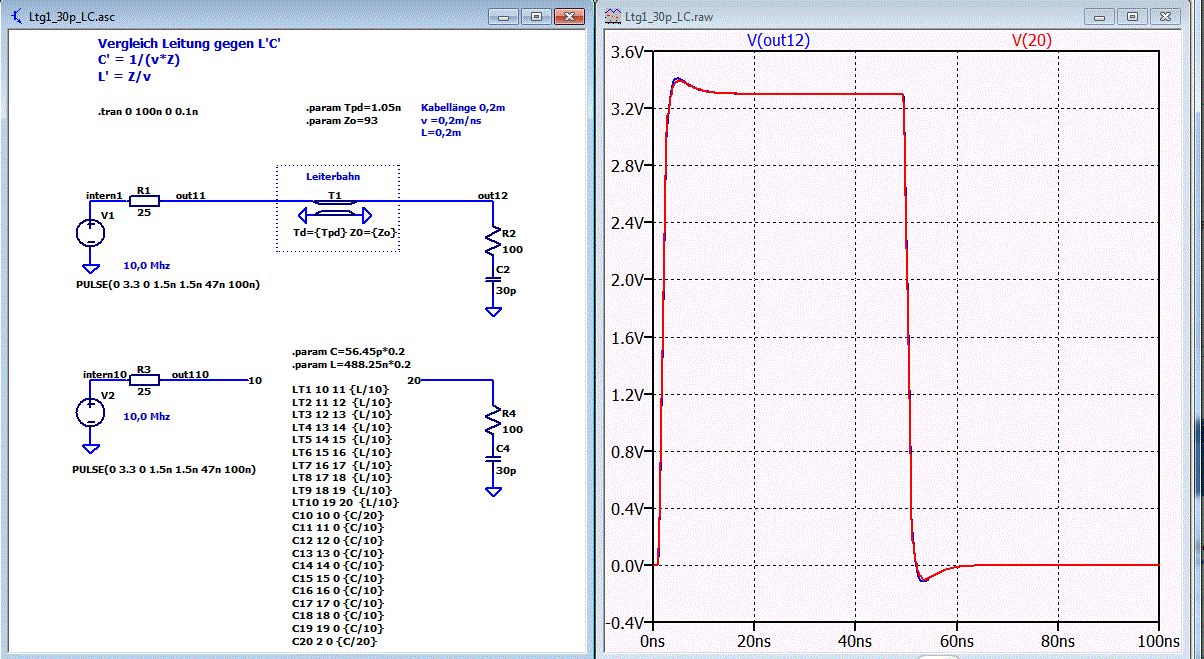
Task: Maximize the Ltg1_30p_LC.raw waveform window
Action: (1133, 16)
